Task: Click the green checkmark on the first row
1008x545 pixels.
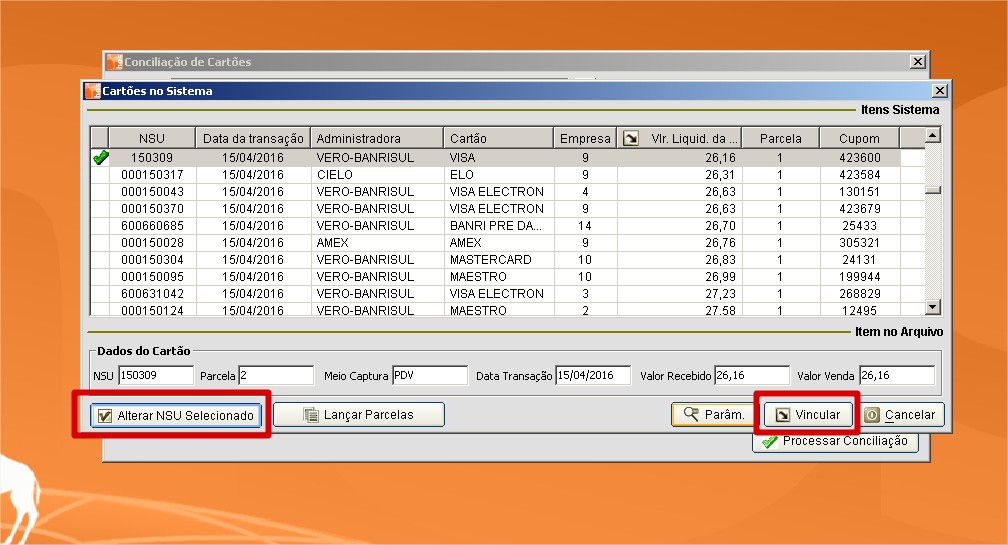Action: 99,157
